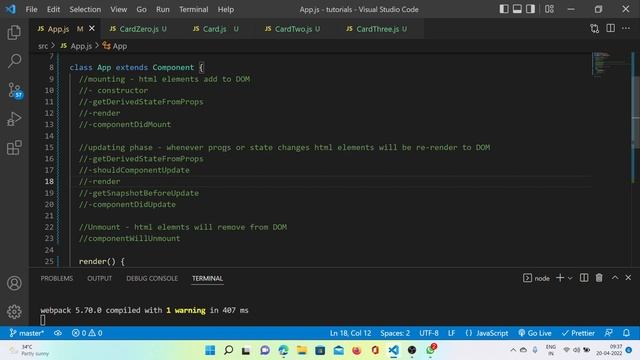The height and width of the screenshot is (360, 640).
Task: Click Ln 18, Col 12 status item
Action: pos(350,333)
